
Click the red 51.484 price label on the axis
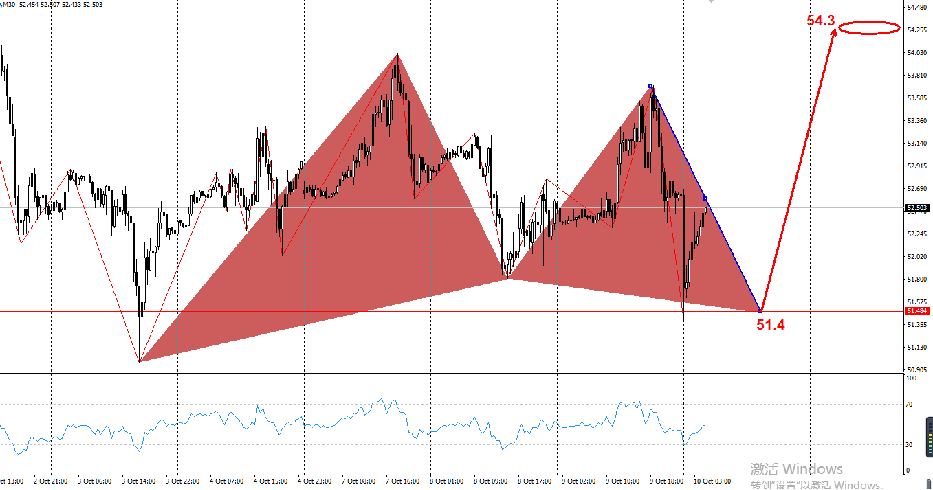click(917, 311)
